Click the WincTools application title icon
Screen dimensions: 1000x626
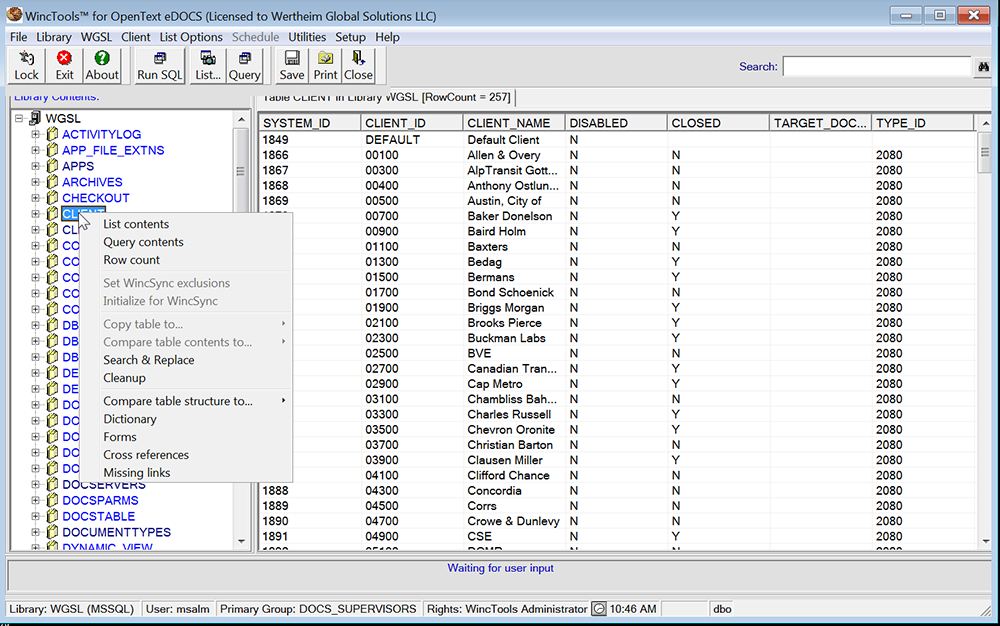point(14,14)
